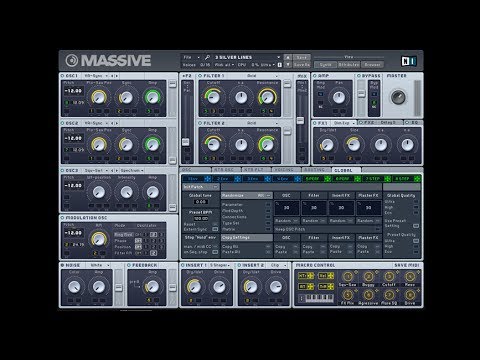Screen dimensions: 480x360
Task: Click the mini piano keyboard in Macro Control
Action: click(x=319, y=298)
